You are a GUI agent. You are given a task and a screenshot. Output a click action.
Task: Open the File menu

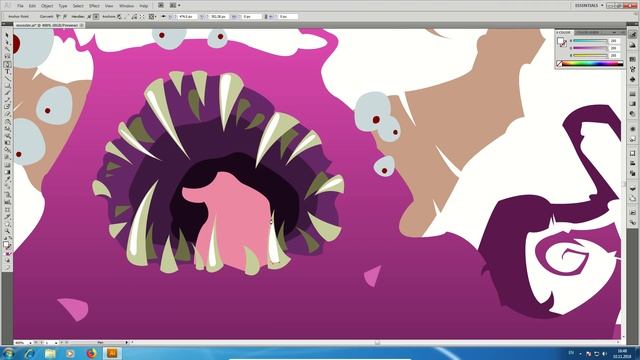20,6
